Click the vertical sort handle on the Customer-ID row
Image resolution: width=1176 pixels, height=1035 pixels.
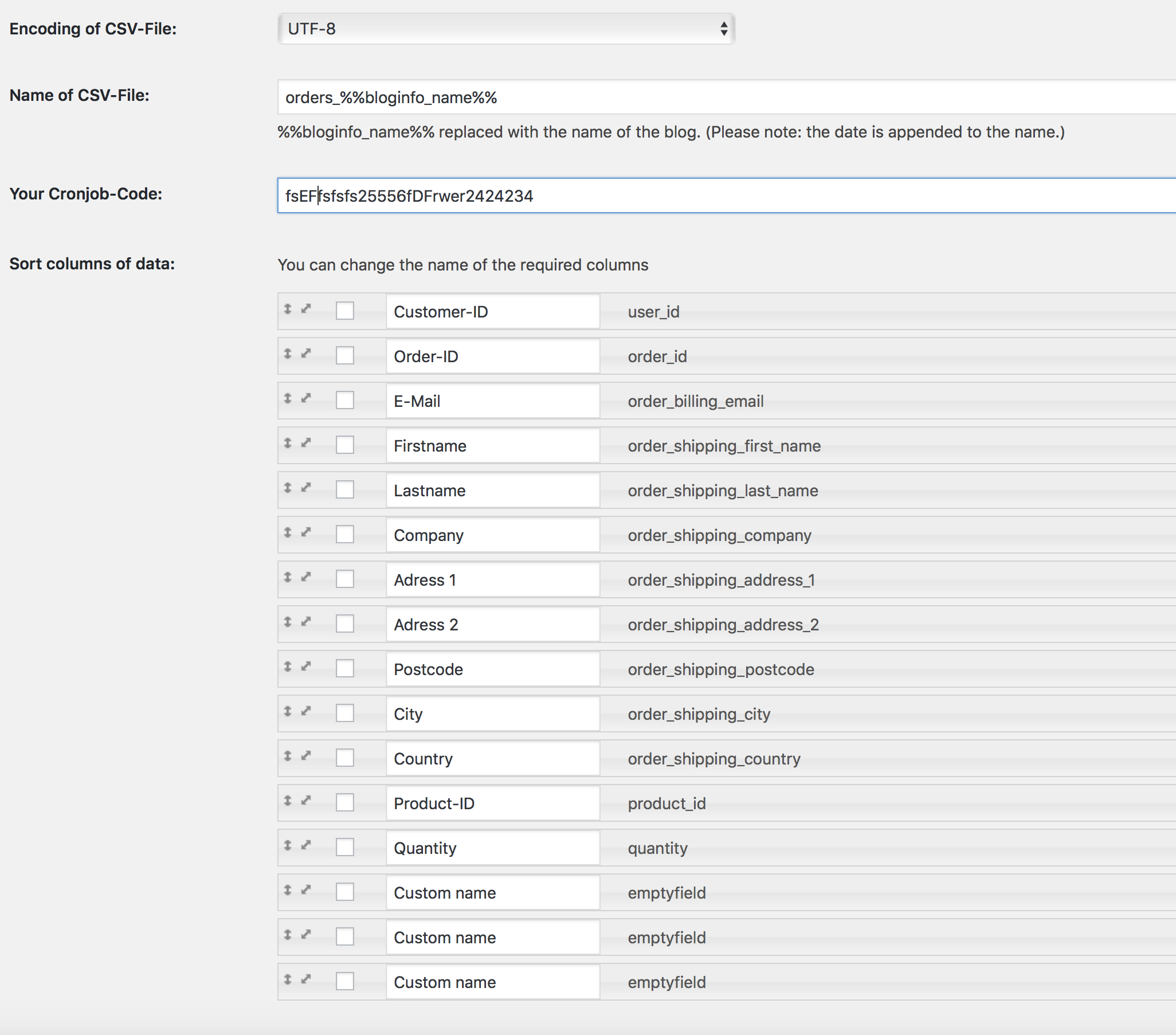pyautogui.click(x=288, y=309)
